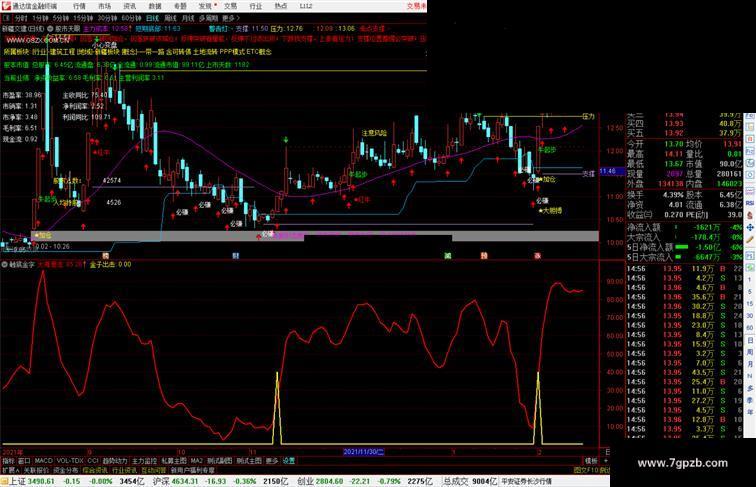Open the 关联报价 tab

(x=36, y=470)
